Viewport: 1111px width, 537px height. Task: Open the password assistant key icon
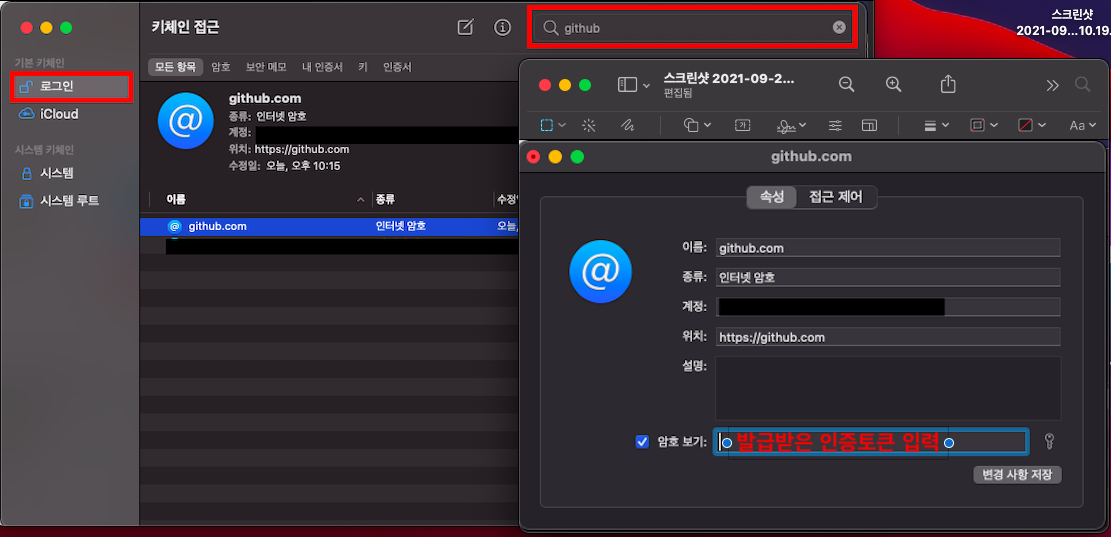tap(1050, 442)
